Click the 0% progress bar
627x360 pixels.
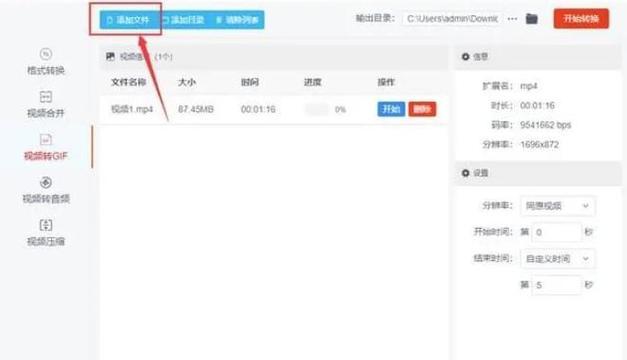317,109
